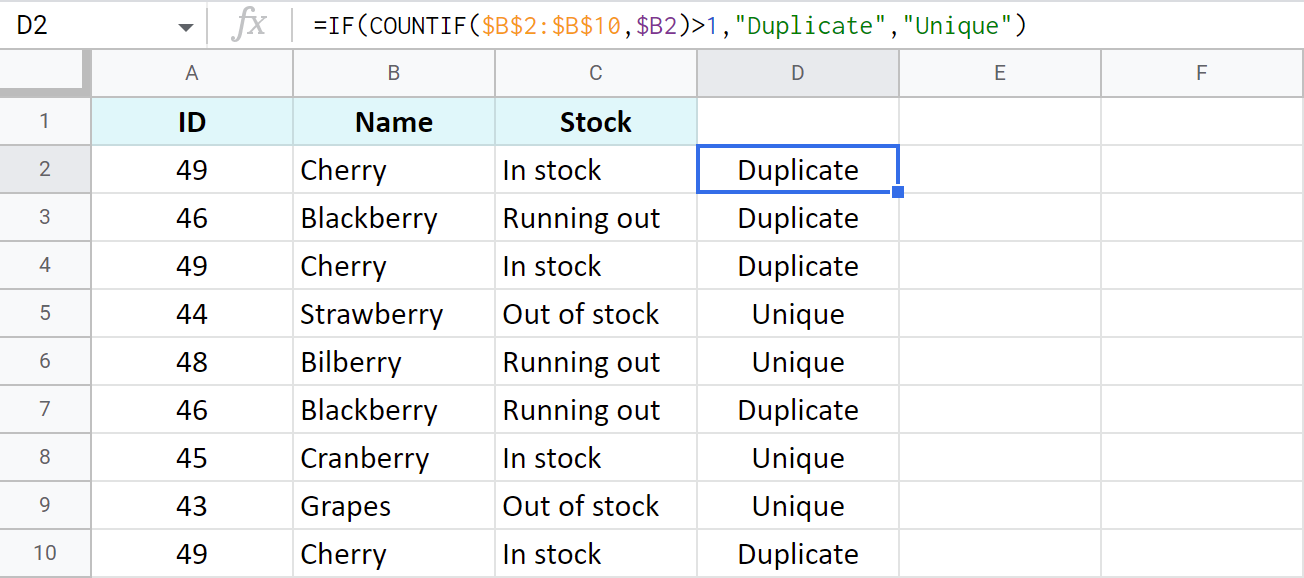Screen dimensions: 1304x578
Task: Select column F header
Action: (1201, 72)
